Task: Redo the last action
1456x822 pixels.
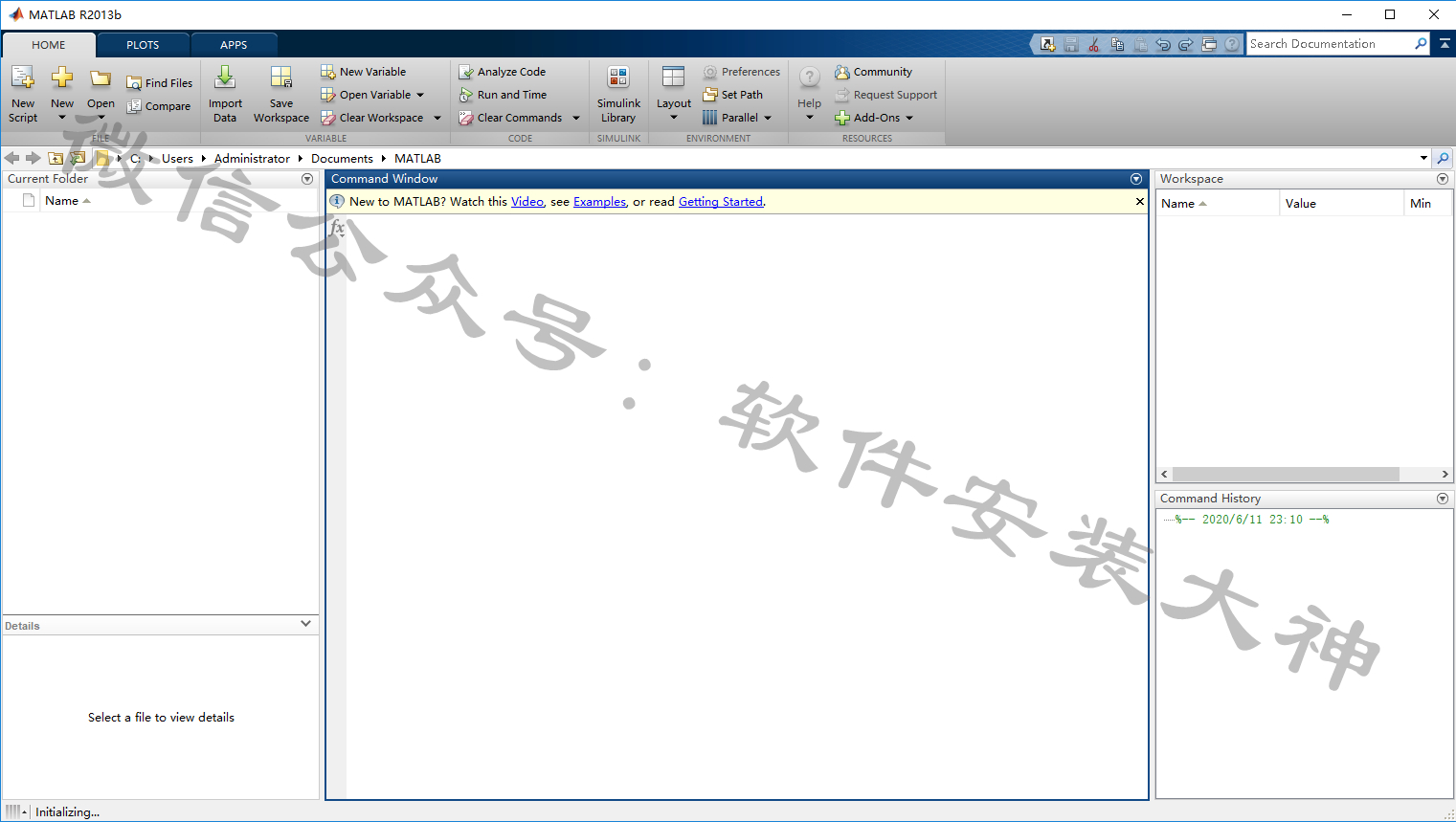Action: pyautogui.click(x=1186, y=44)
